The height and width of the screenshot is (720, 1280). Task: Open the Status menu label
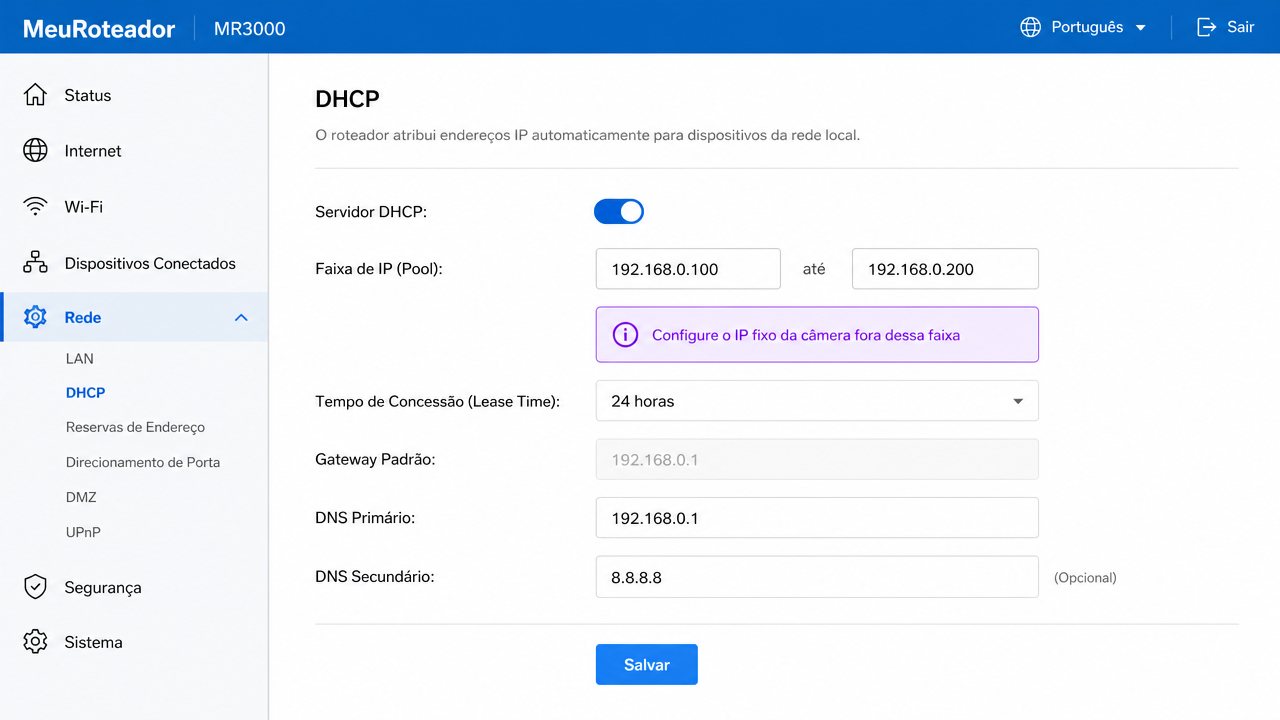pos(88,95)
